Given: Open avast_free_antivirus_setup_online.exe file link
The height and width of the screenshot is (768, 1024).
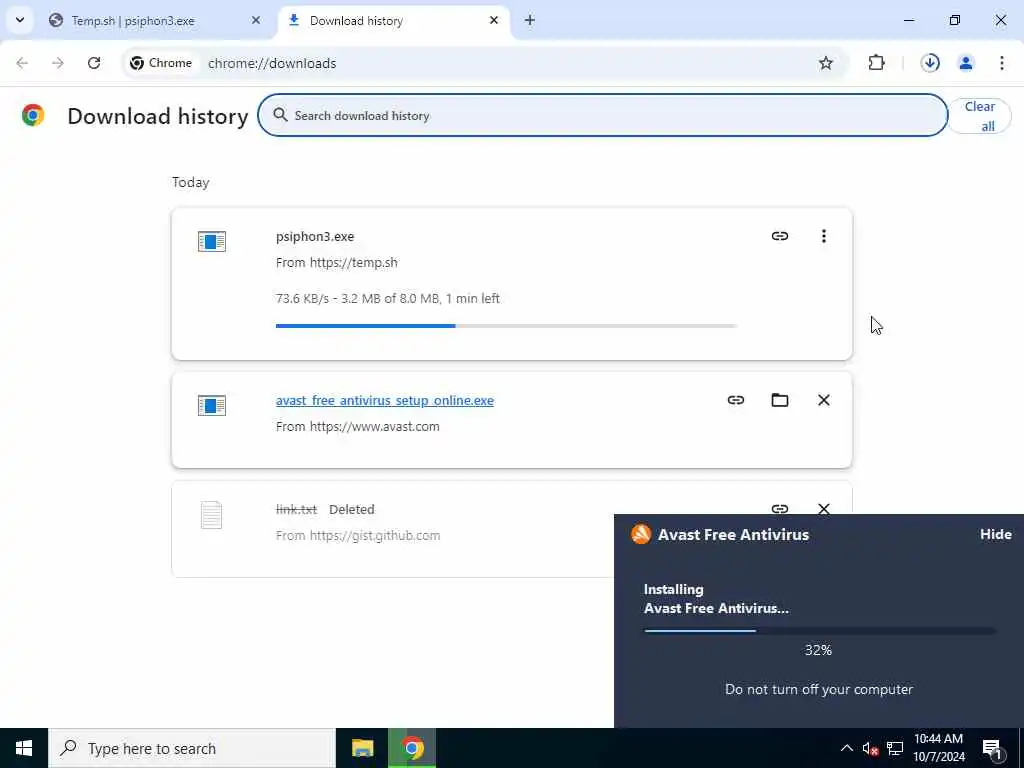Looking at the screenshot, I should tap(385, 400).
